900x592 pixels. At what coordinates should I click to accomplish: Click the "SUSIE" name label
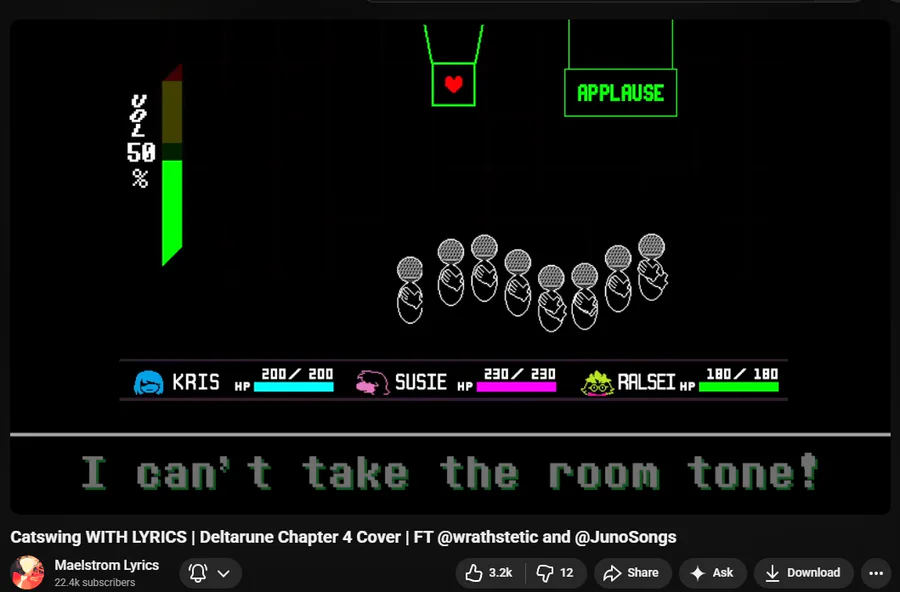421,382
